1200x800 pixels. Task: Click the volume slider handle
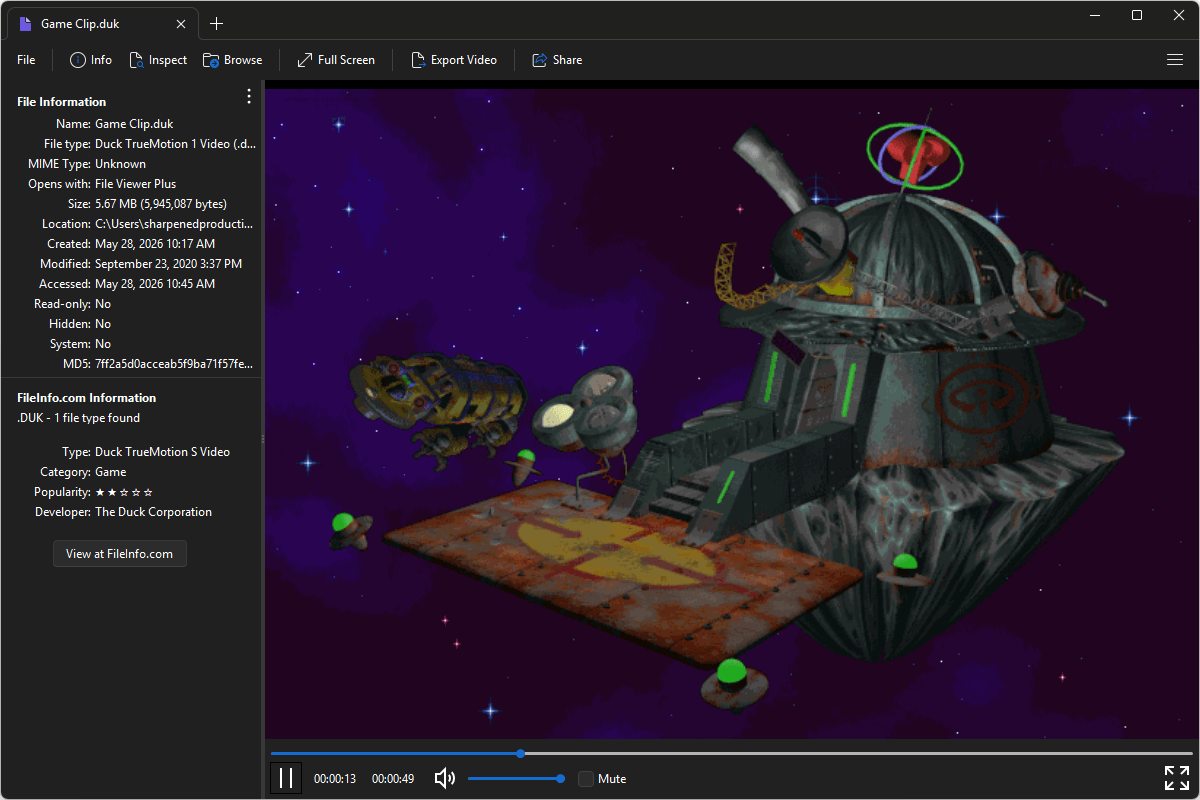pos(560,778)
